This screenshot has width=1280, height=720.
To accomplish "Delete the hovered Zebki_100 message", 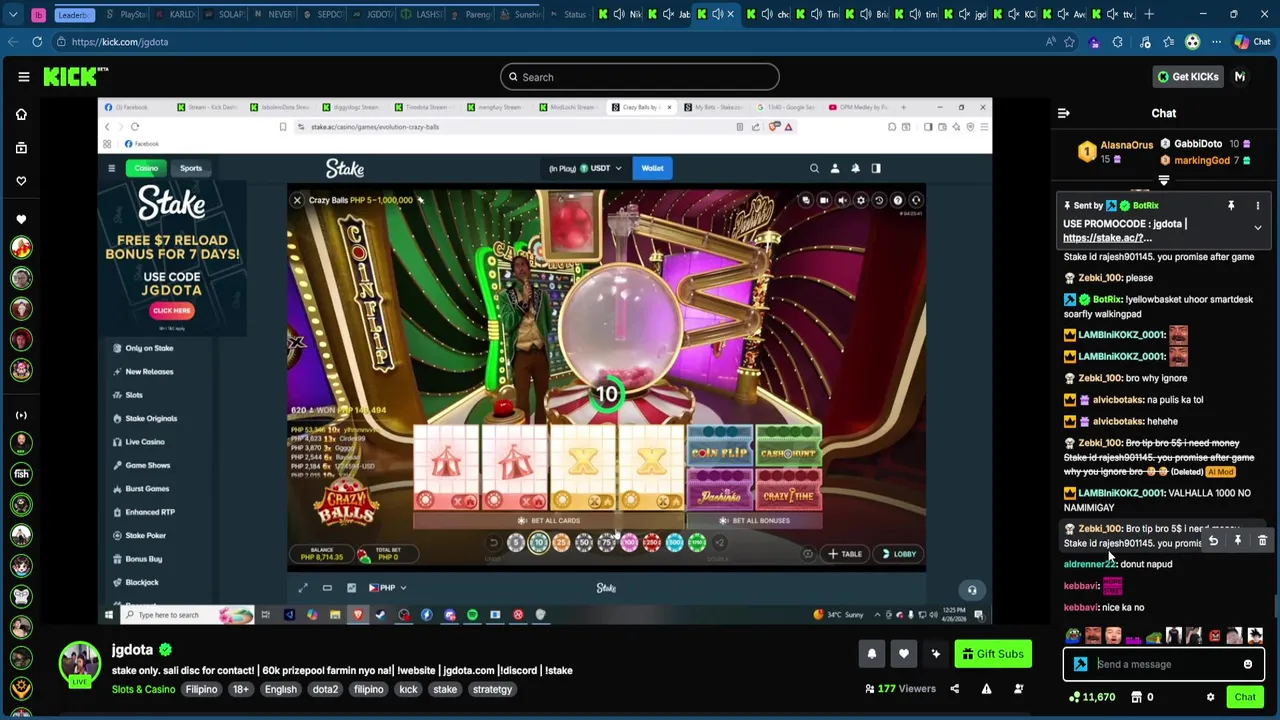I will click(1262, 541).
